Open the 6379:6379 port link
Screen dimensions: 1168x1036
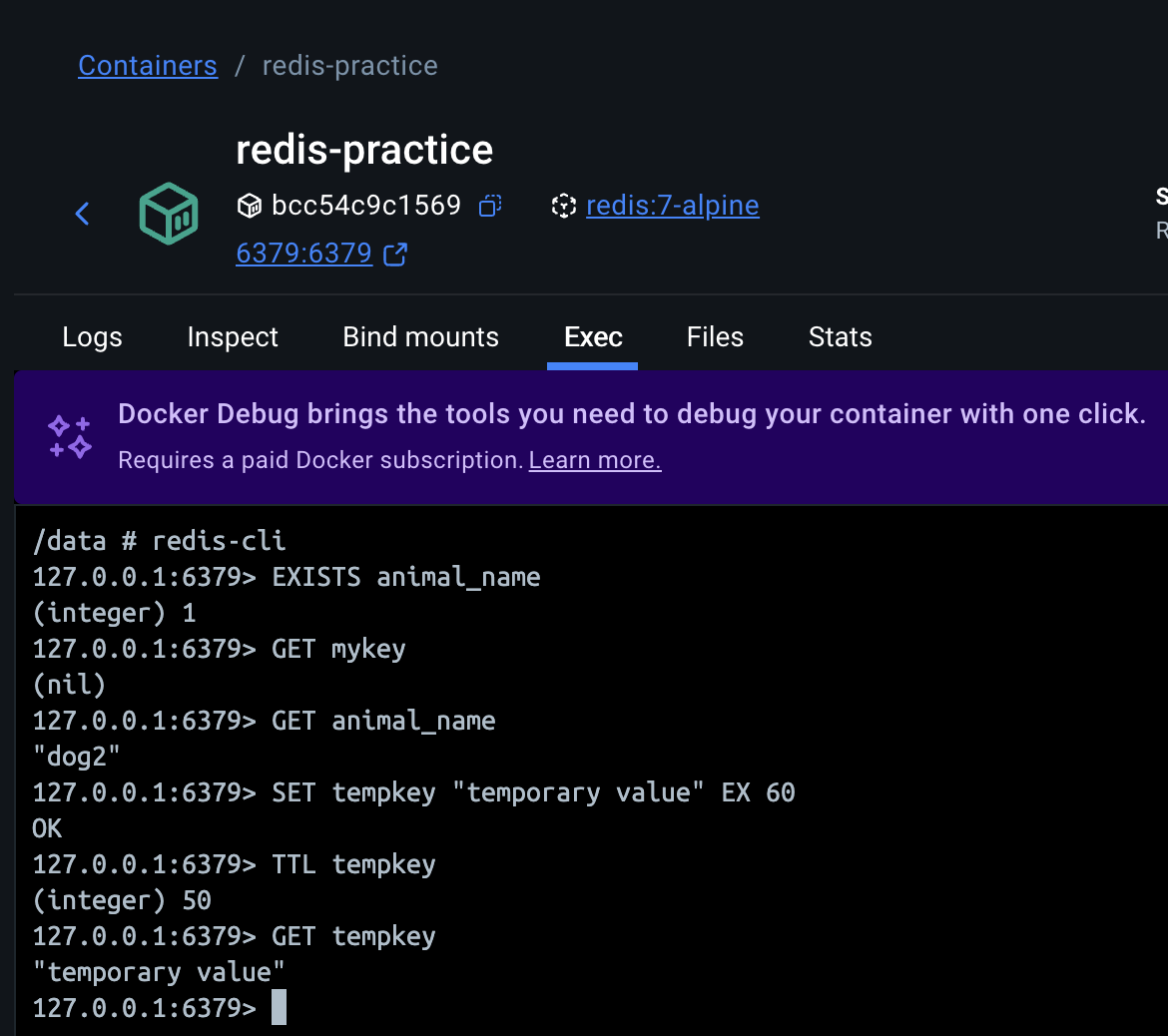303,254
